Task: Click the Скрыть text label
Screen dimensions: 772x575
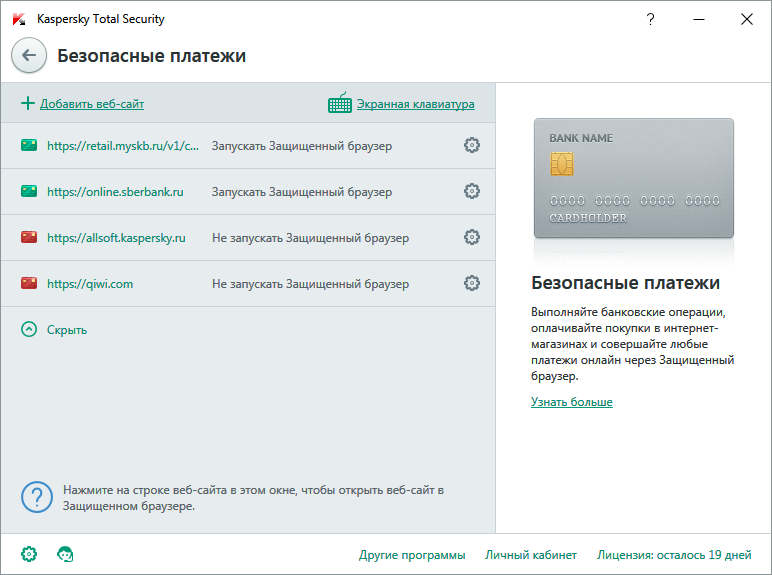Action: tap(67, 330)
